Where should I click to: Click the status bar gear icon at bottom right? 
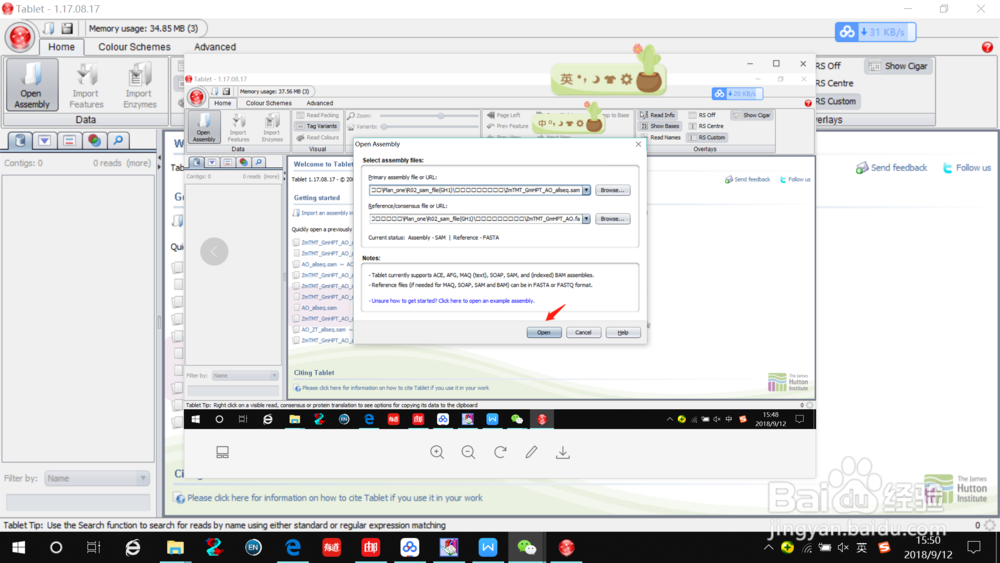990,525
